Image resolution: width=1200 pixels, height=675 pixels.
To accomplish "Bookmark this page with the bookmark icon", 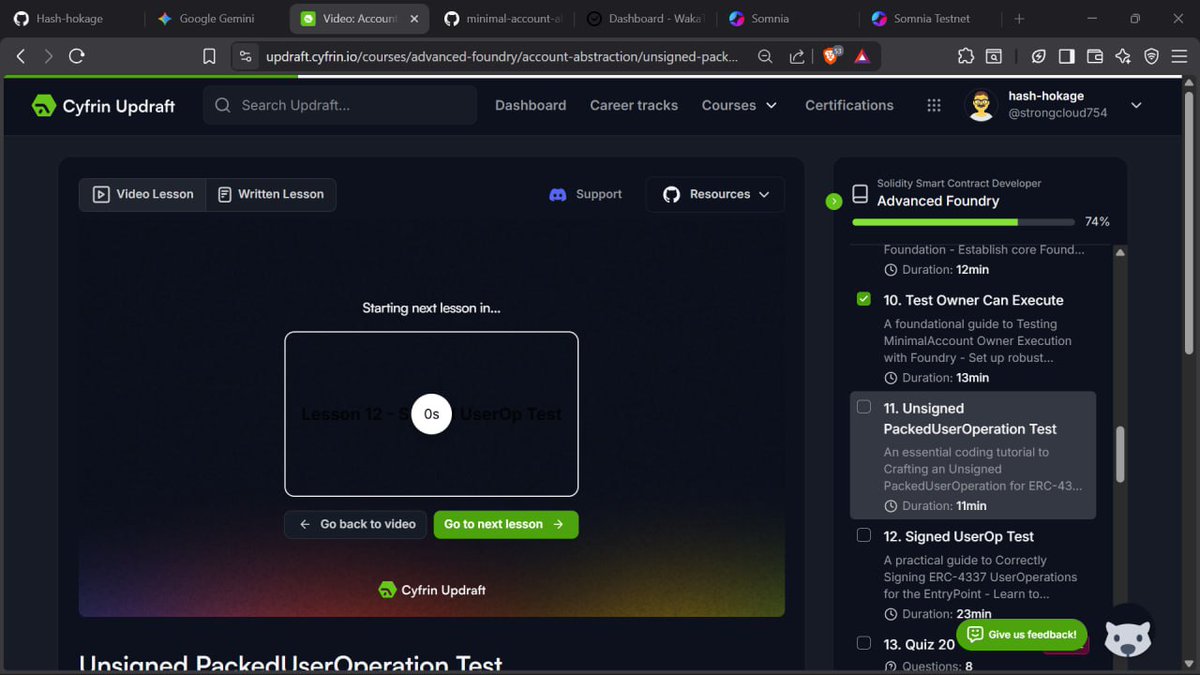I will pos(209,57).
